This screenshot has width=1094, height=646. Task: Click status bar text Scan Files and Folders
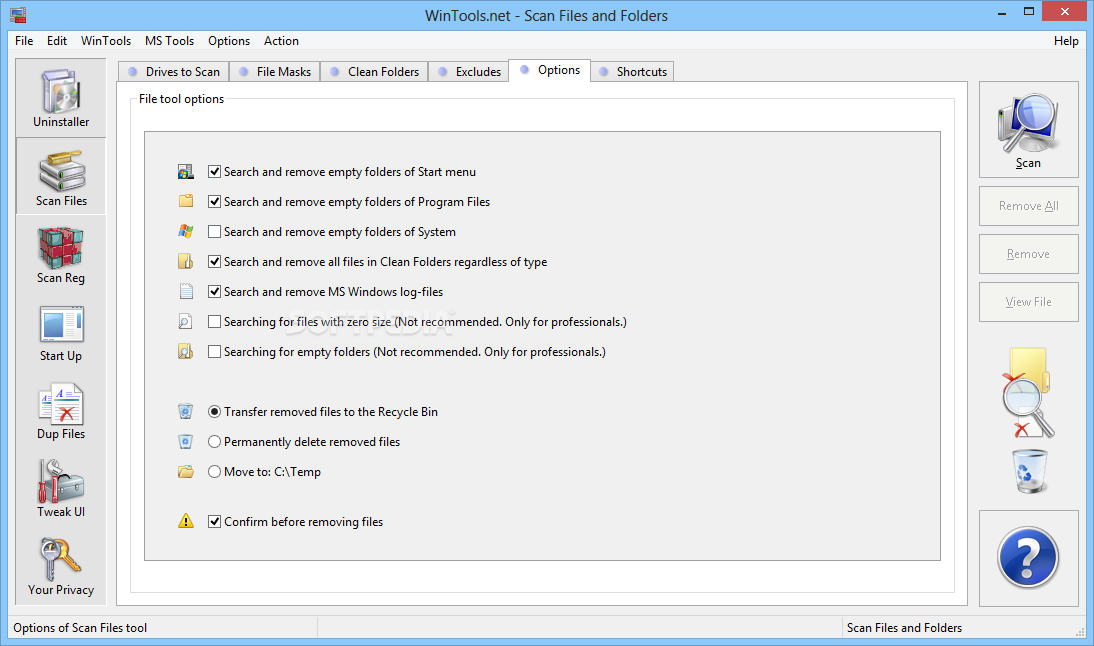[904, 628]
